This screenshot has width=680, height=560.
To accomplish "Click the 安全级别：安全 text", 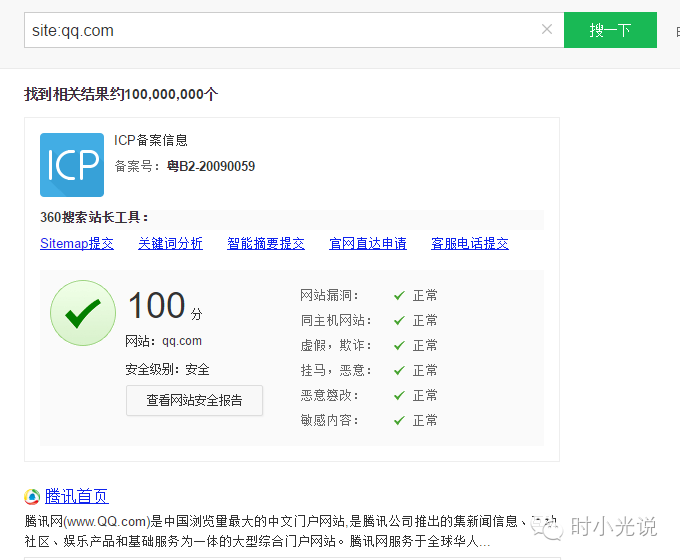I will pos(167,370).
